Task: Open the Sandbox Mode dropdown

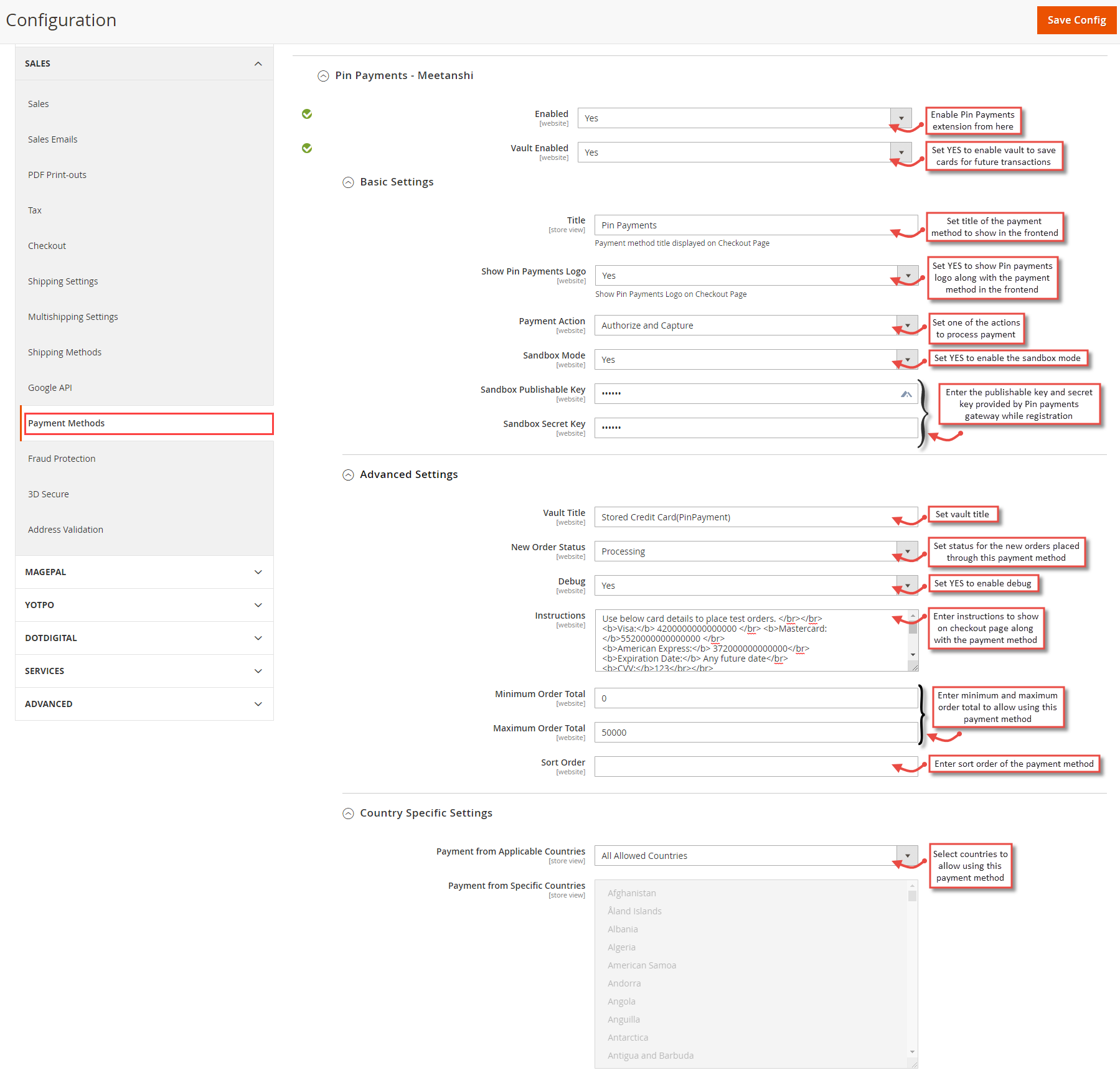Action: click(756, 360)
